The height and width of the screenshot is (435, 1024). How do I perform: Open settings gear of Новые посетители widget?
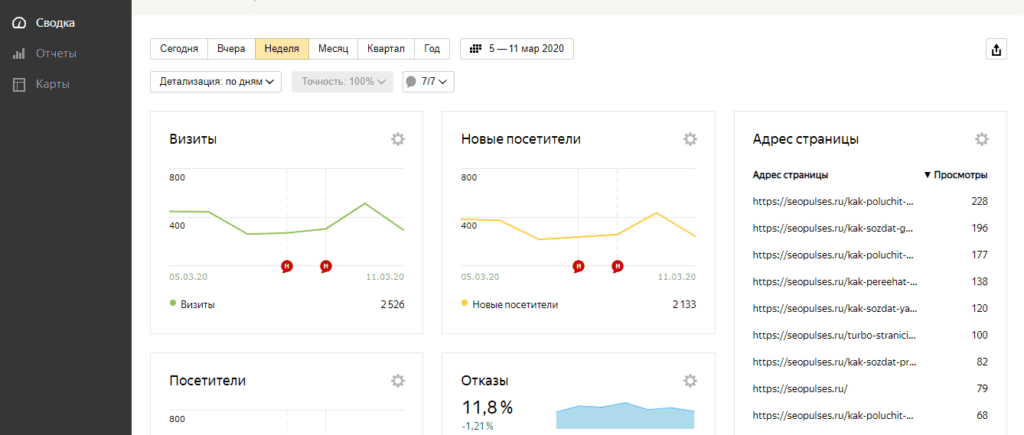(690, 139)
